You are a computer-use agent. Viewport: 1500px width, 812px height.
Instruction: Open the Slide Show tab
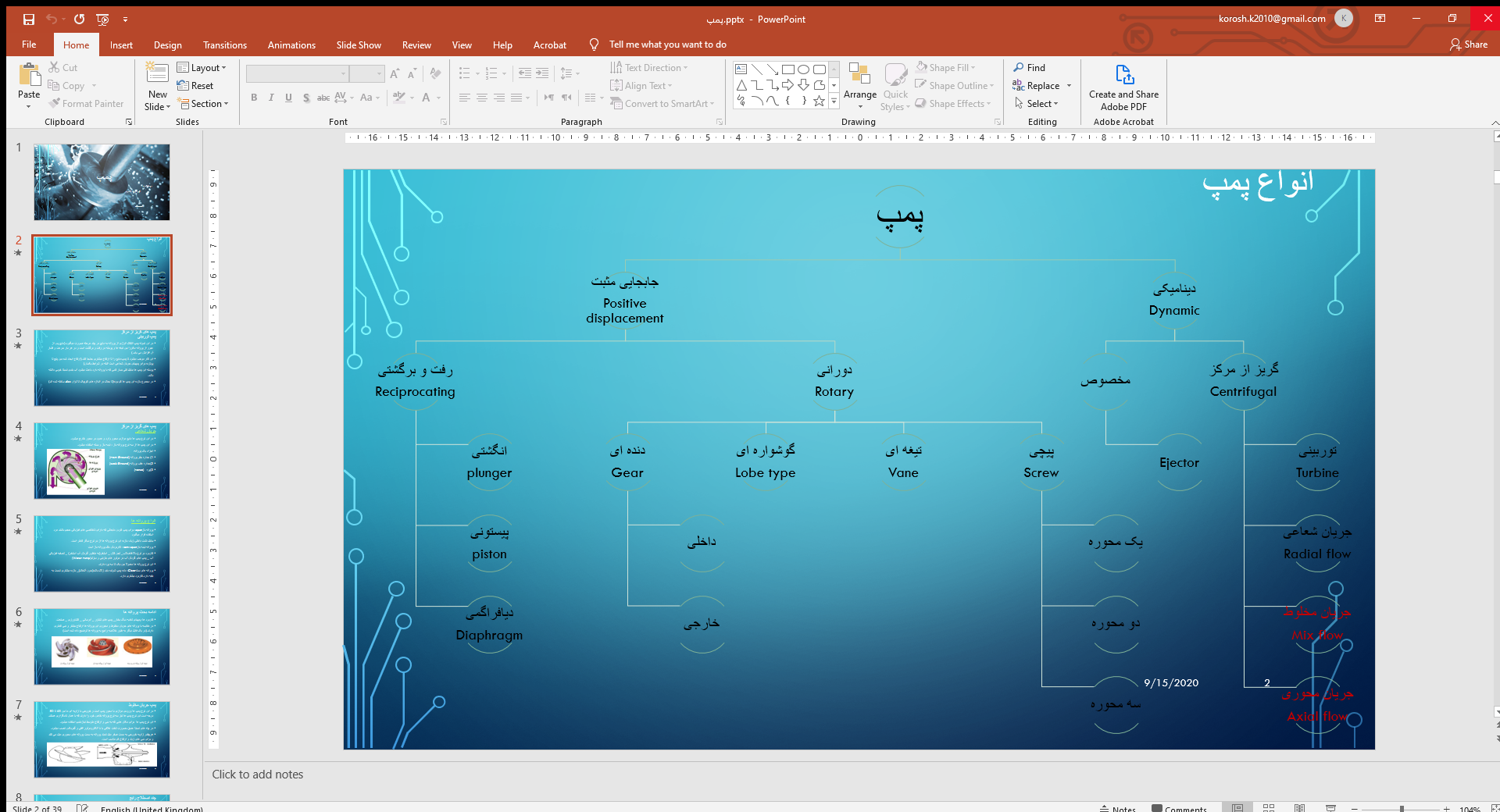pyautogui.click(x=359, y=45)
